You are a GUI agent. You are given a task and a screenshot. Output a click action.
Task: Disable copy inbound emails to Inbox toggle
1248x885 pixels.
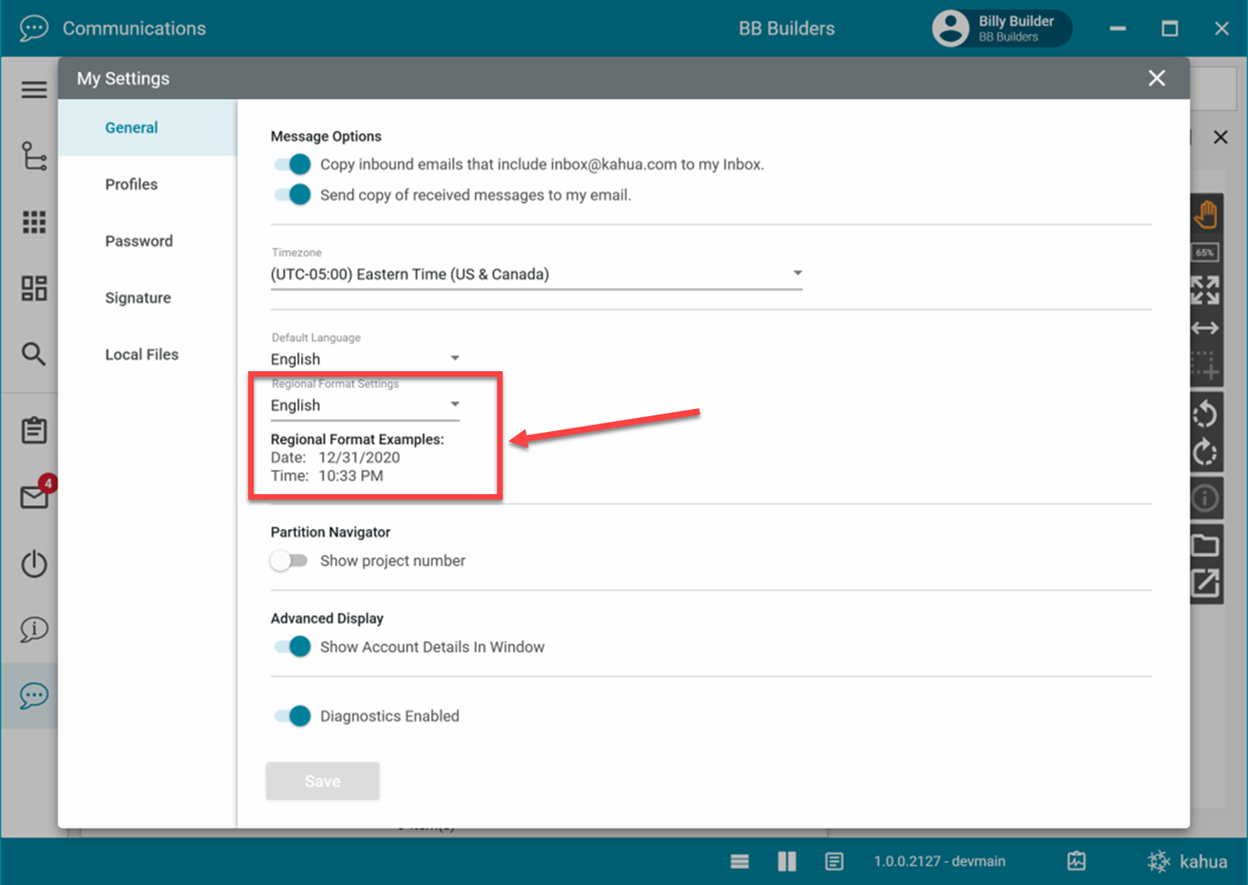coord(293,164)
